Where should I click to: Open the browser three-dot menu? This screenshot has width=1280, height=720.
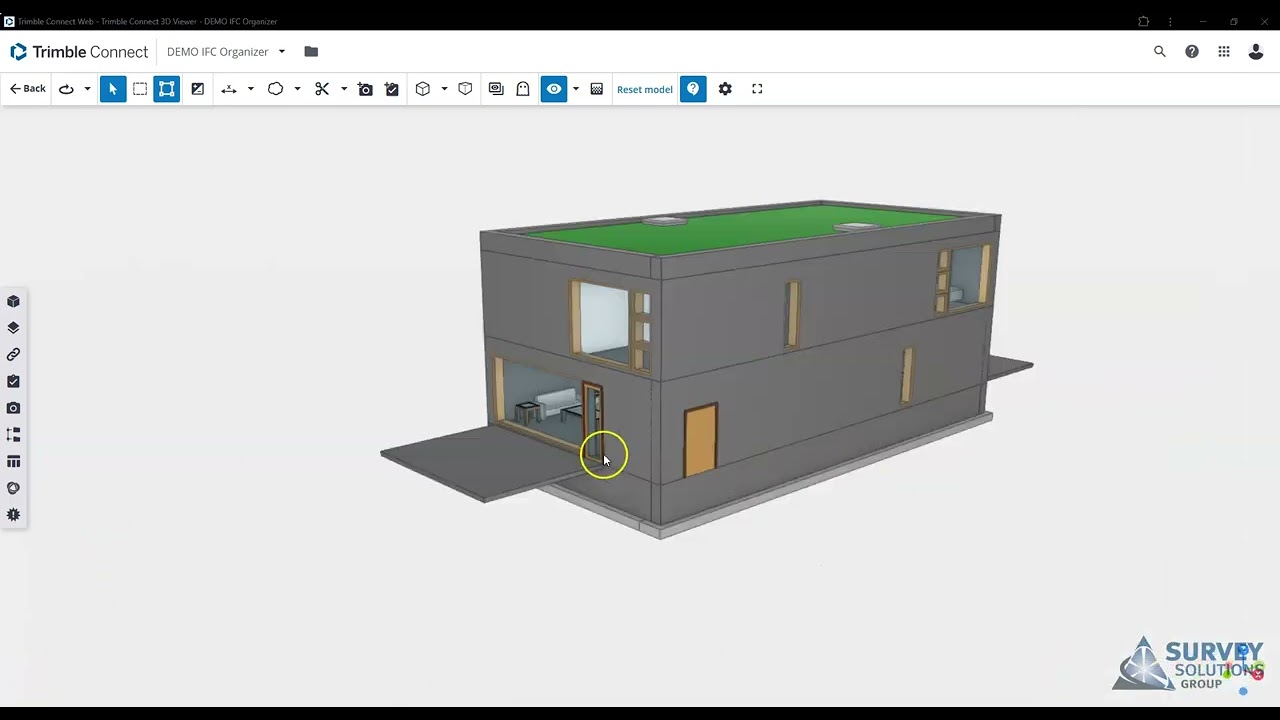[x=1171, y=21]
